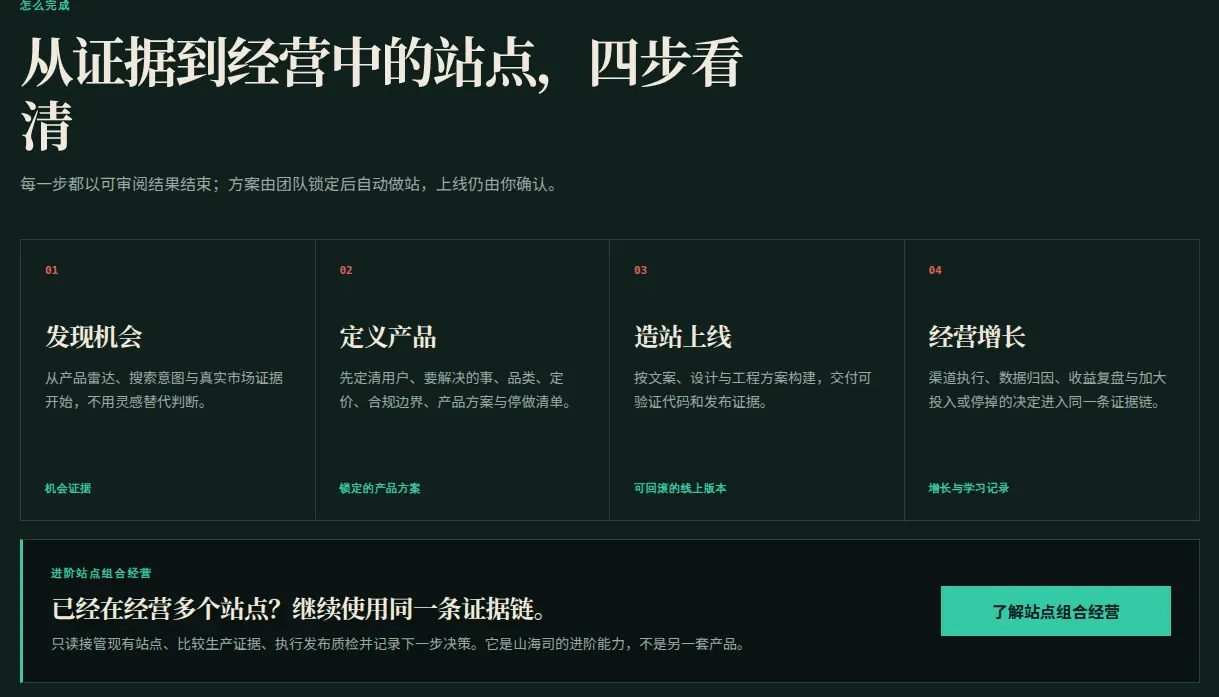Click the banner description about 只读接管现有站点
1219x697 pixels.
[398, 643]
